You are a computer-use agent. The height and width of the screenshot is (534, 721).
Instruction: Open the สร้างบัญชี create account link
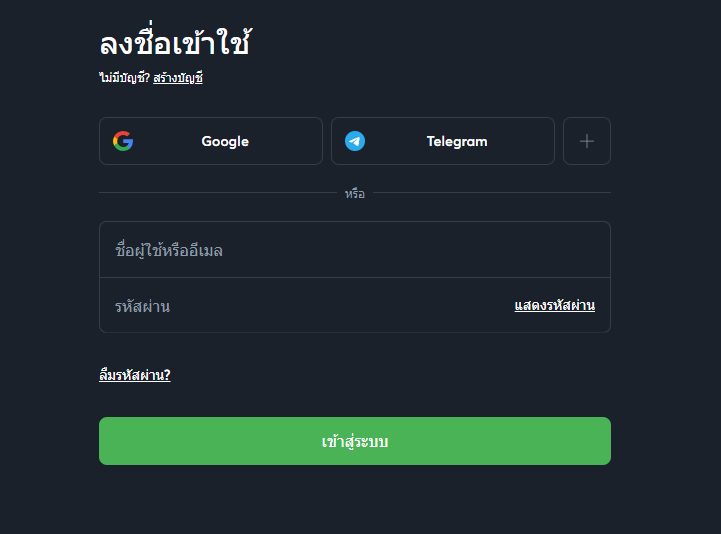point(178,77)
